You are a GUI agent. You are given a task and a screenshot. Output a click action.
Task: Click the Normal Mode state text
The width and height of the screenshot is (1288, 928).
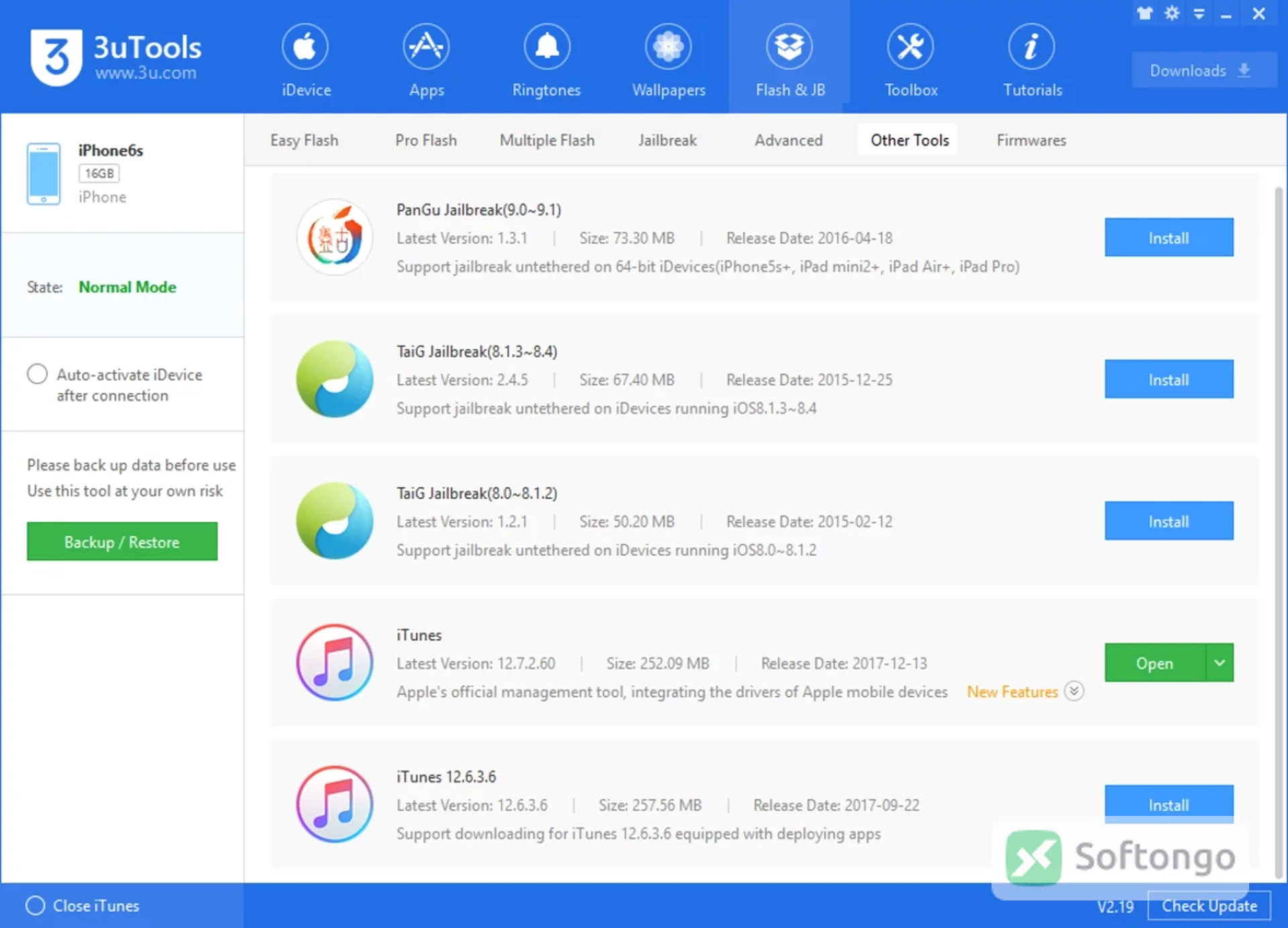(x=127, y=287)
